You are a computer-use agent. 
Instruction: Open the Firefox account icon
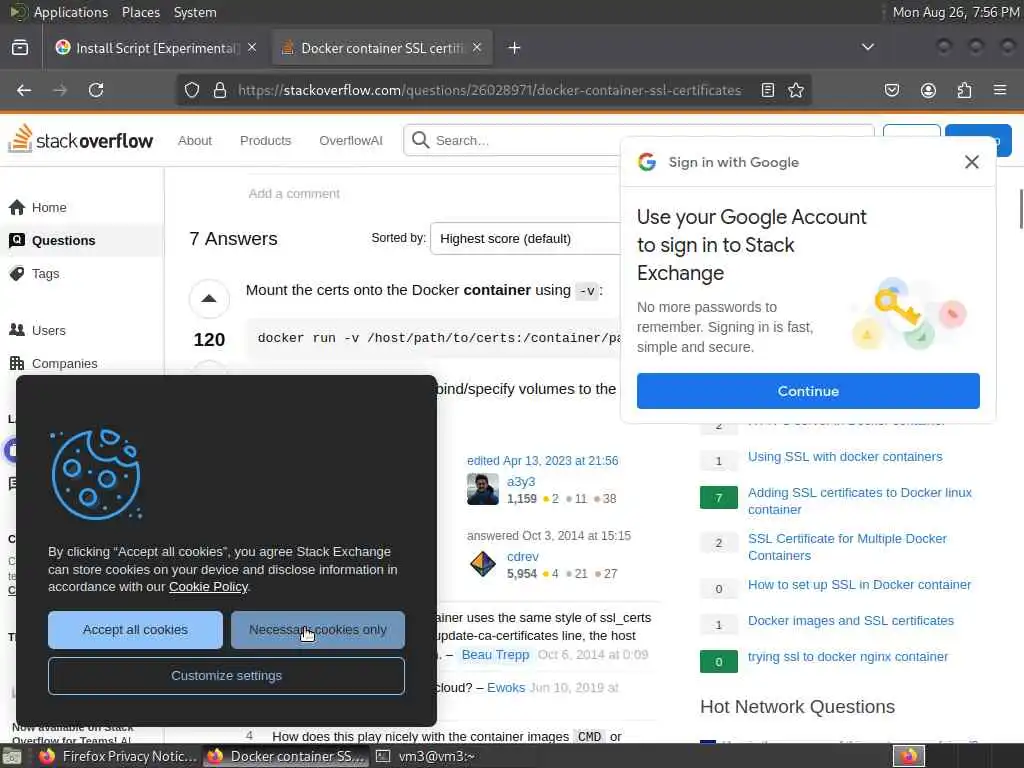928,90
